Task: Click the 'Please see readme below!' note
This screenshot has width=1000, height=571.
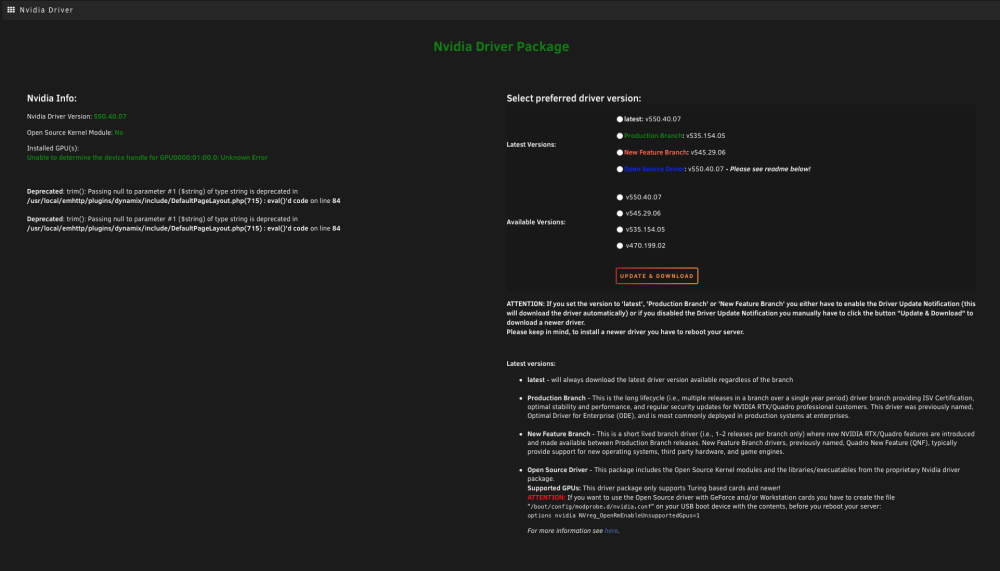Action: [x=770, y=169]
